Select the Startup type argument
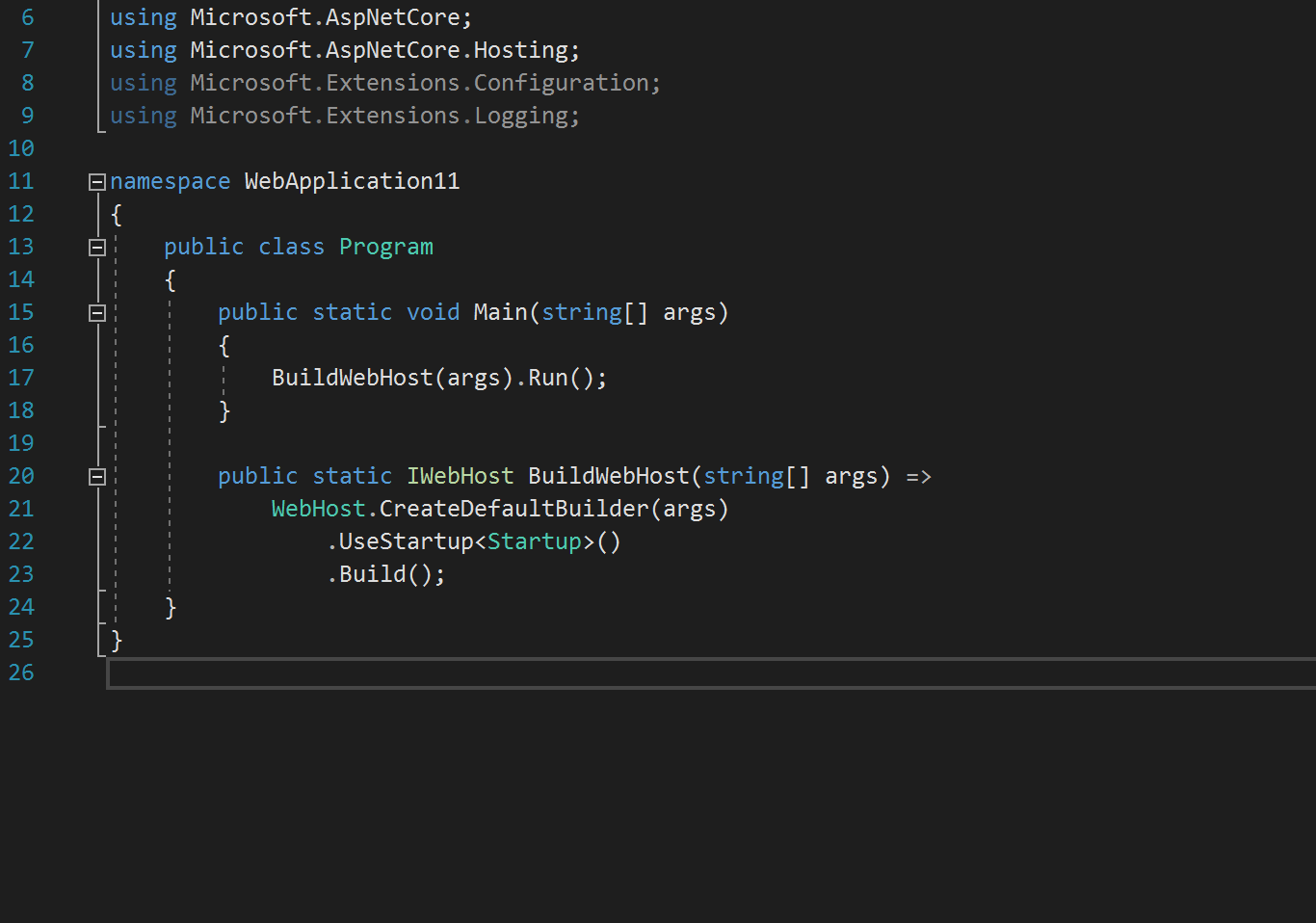 coord(535,541)
